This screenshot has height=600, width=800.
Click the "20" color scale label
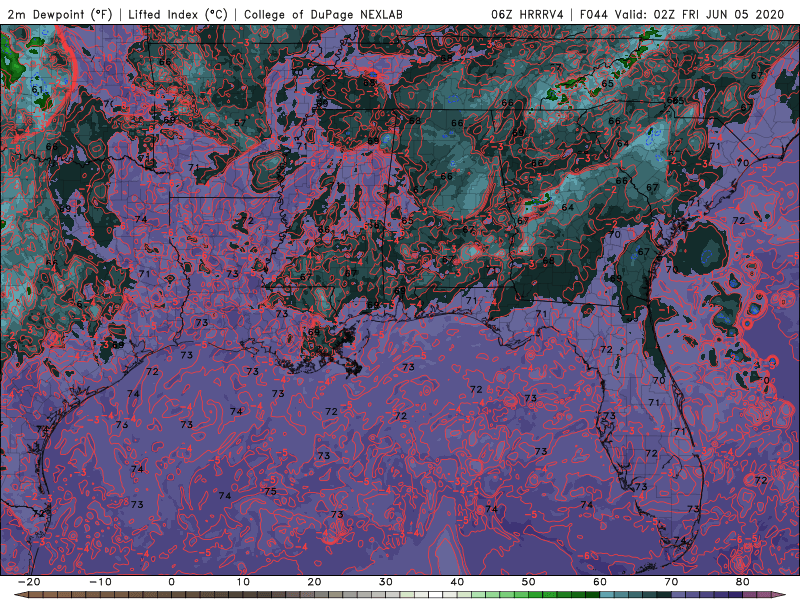click(314, 582)
